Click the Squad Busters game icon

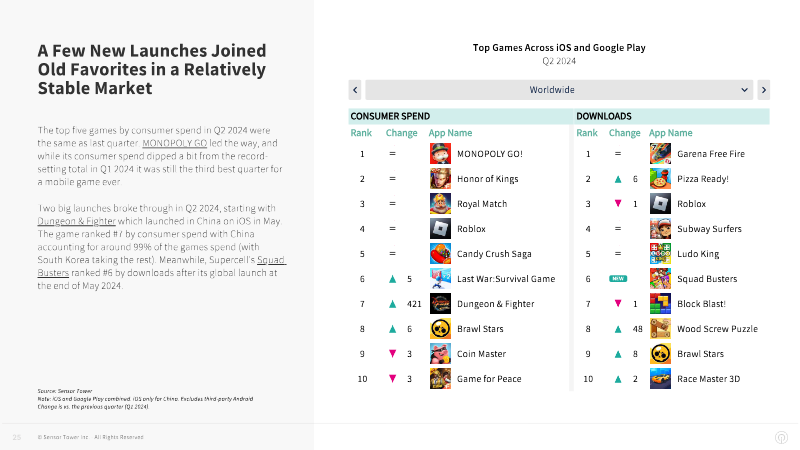660,279
